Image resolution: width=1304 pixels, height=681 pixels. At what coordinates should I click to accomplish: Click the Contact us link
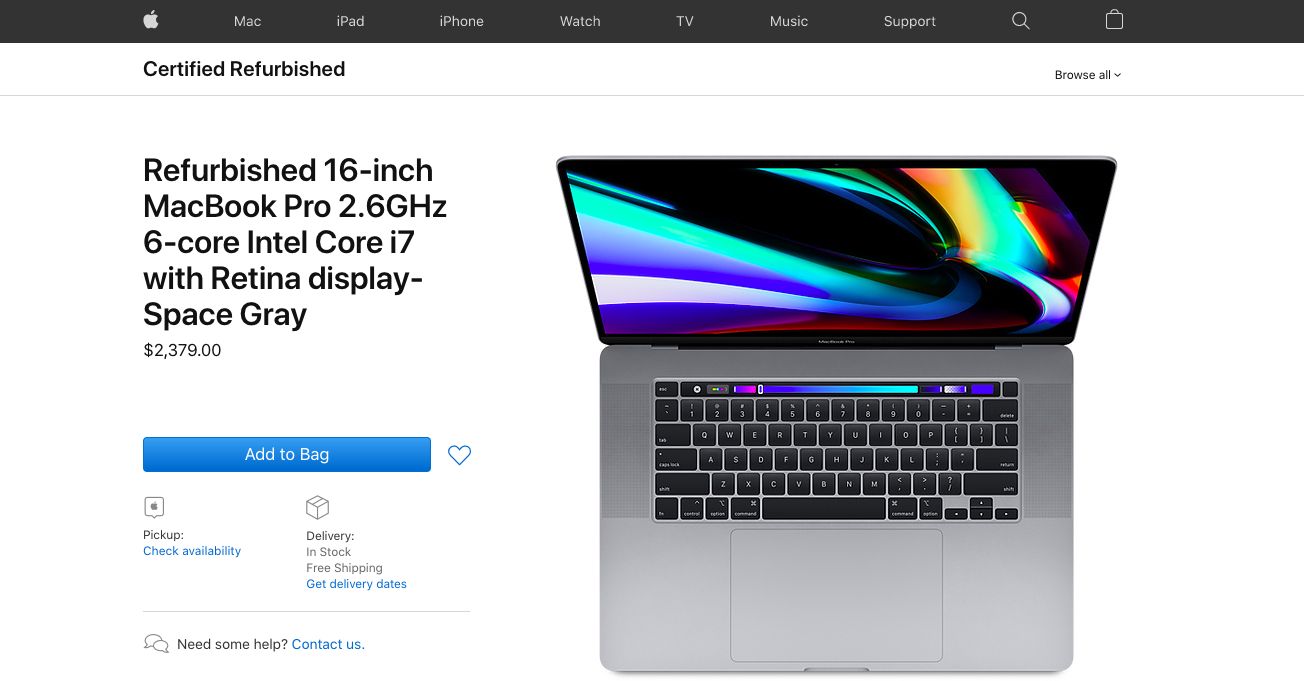[x=328, y=644]
